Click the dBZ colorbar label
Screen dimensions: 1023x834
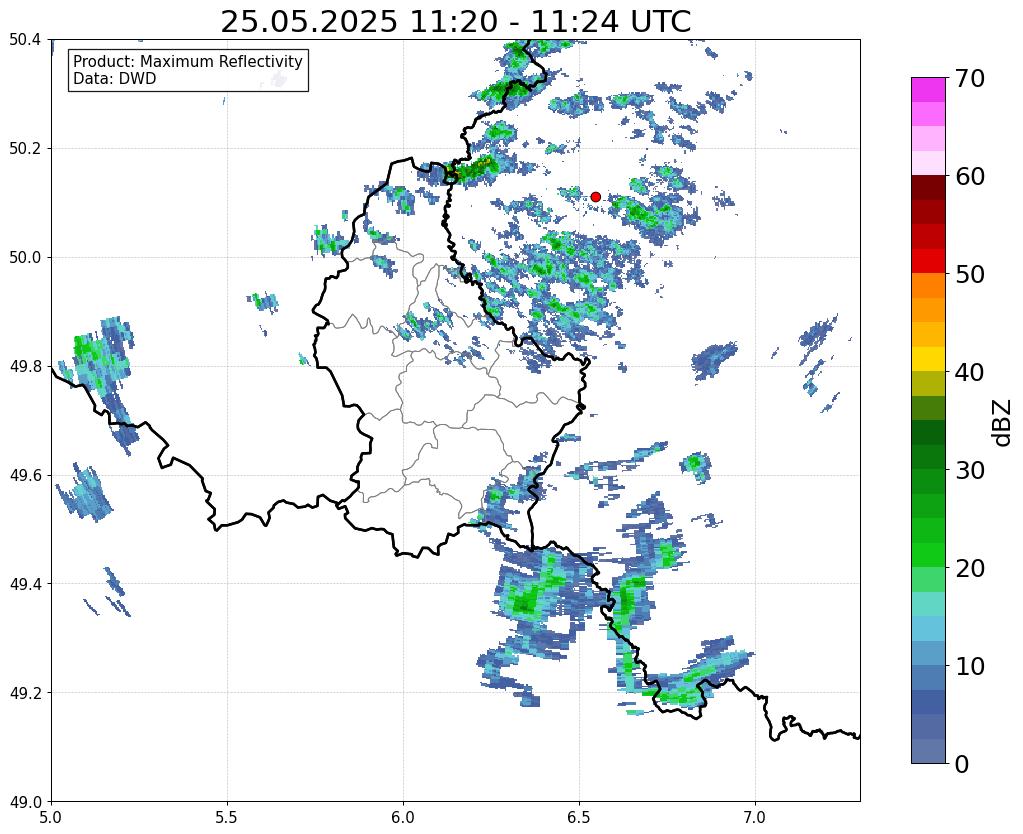(1003, 424)
